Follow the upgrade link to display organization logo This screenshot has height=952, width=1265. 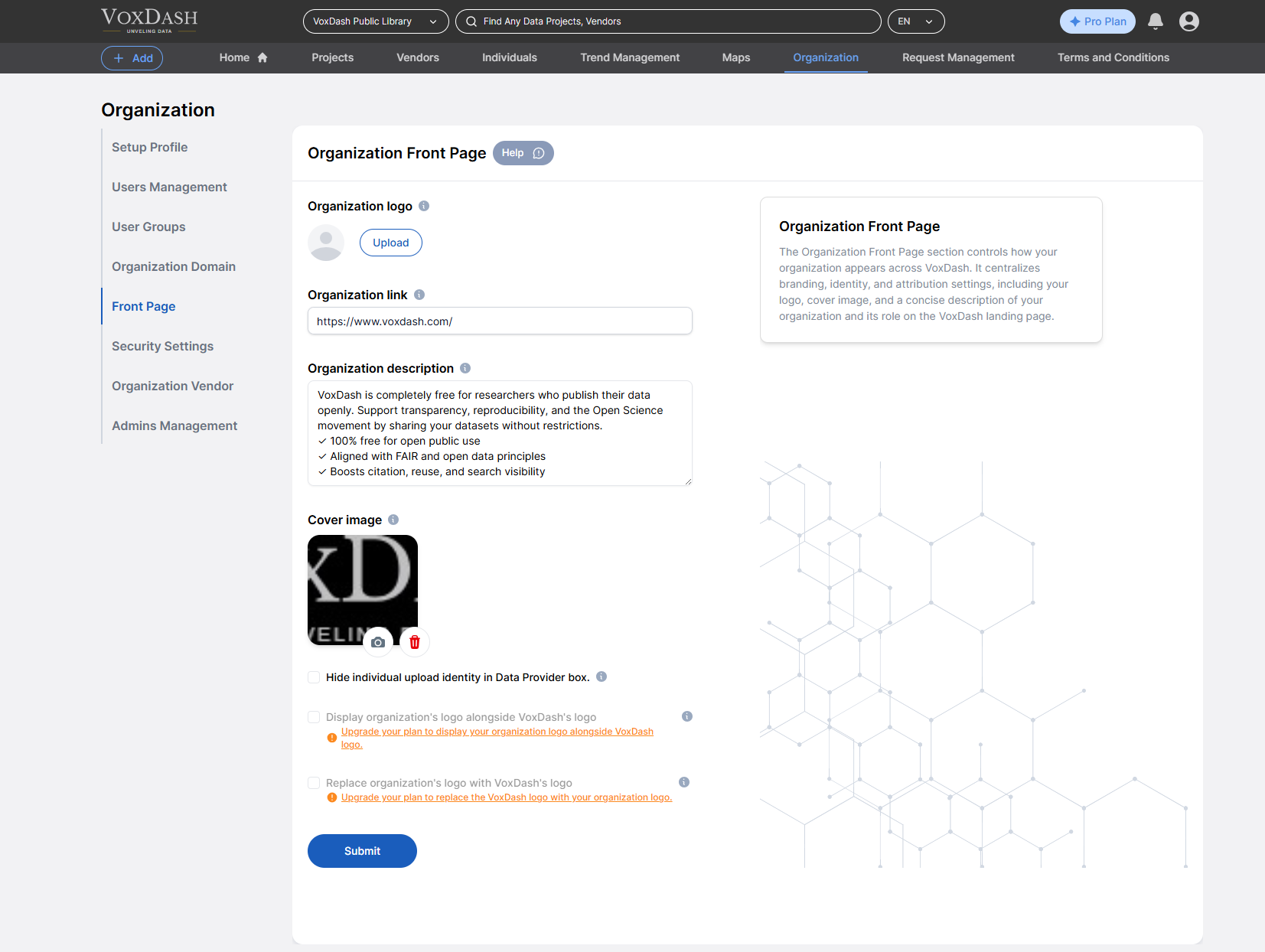(x=497, y=738)
